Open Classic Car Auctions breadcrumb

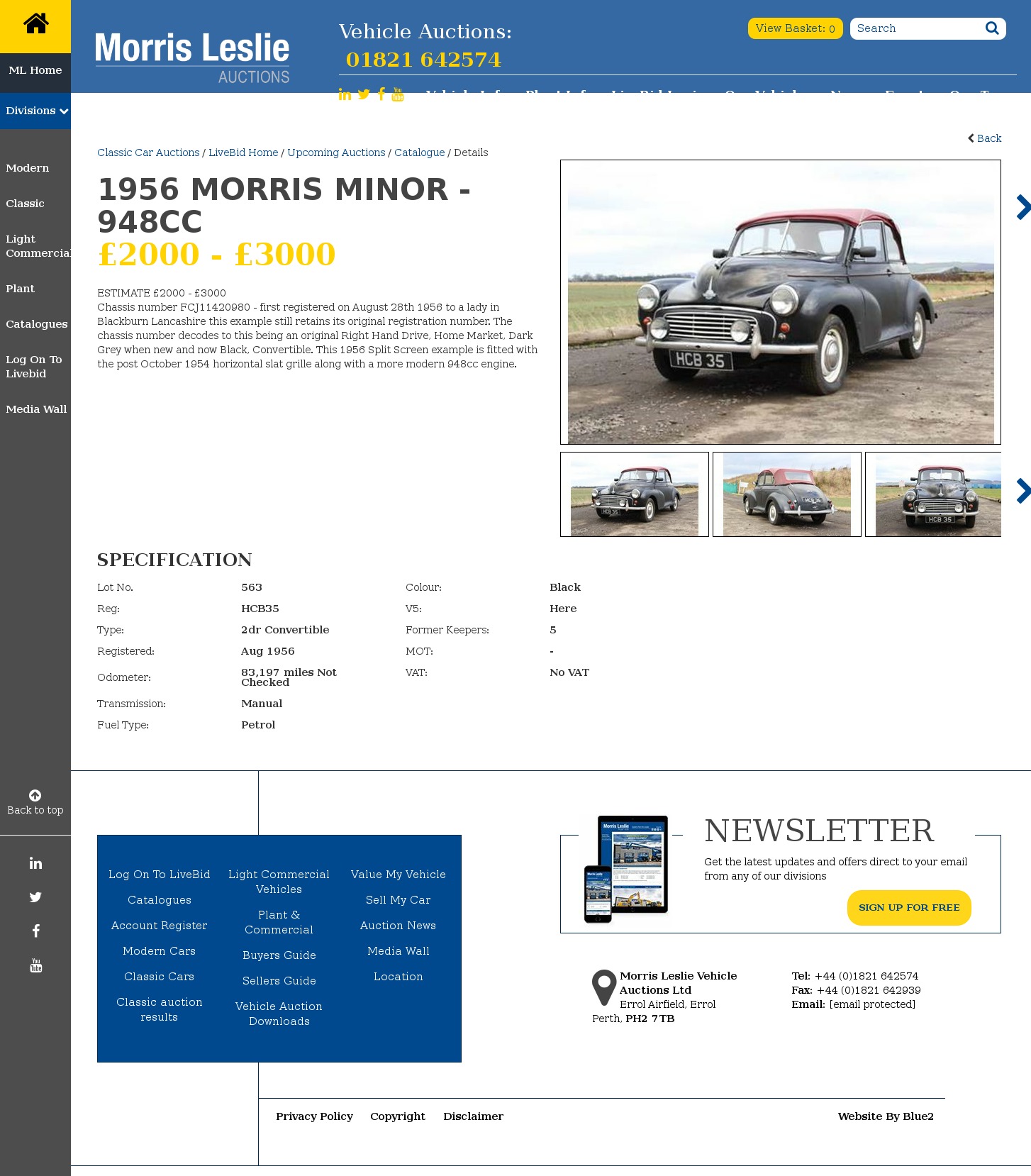tap(148, 152)
